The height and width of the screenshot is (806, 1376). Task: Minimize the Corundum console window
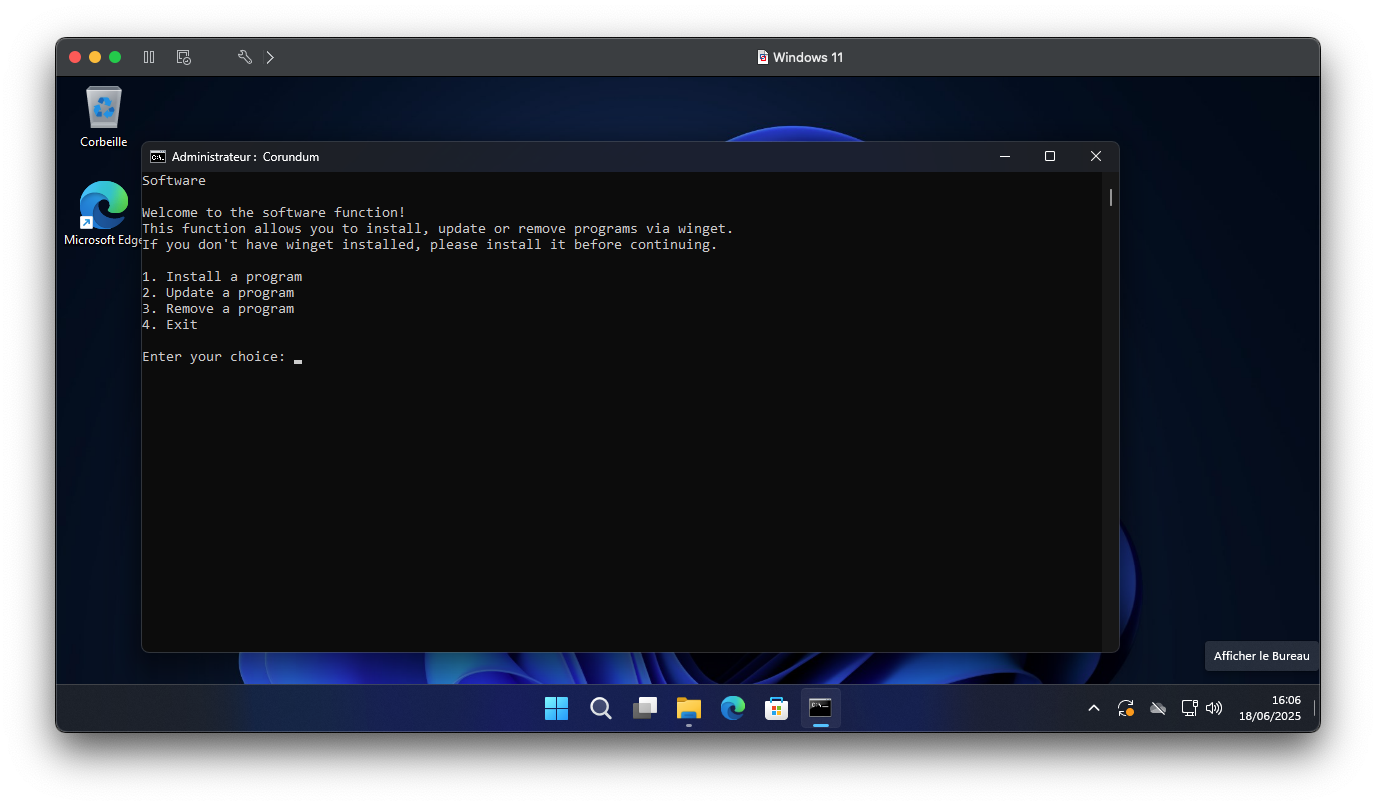click(x=1004, y=156)
